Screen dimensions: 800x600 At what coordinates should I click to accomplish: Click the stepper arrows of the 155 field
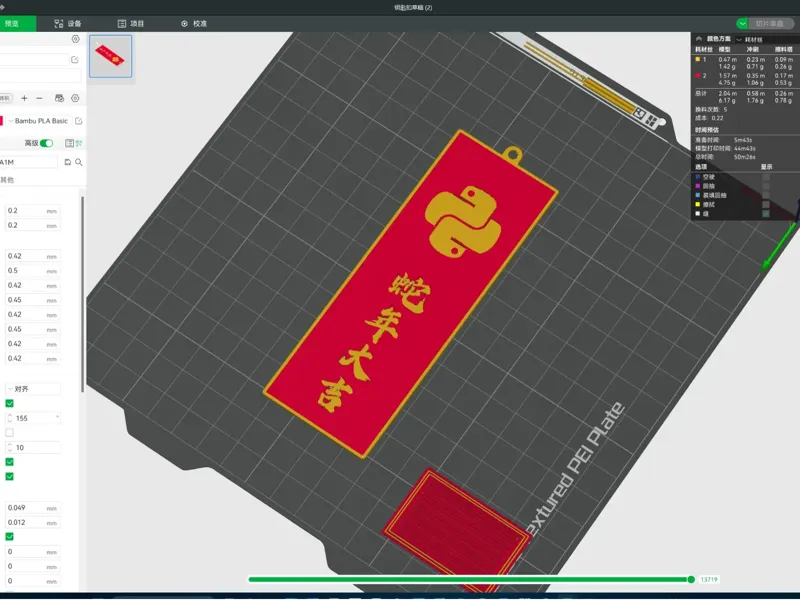[x=10, y=418]
